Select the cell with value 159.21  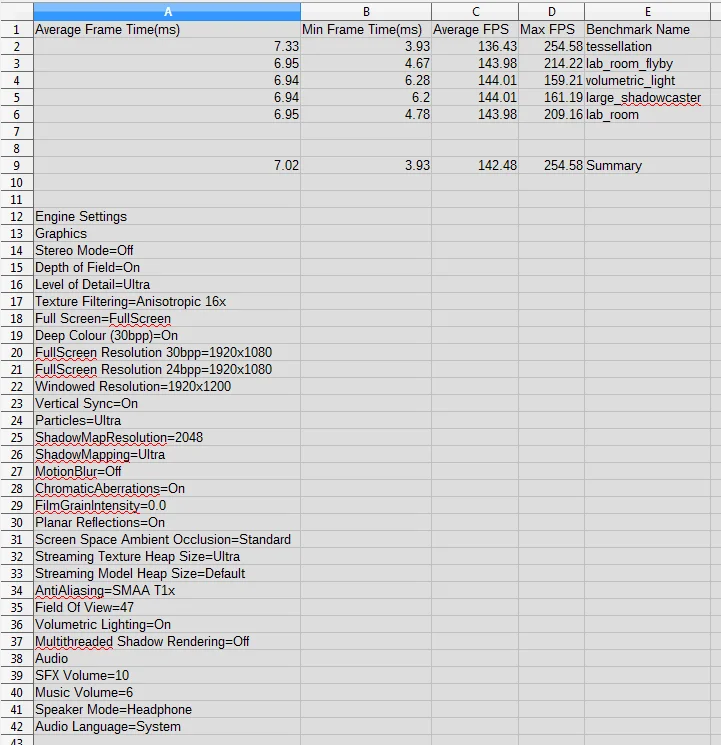pyautogui.click(x=551, y=80)
